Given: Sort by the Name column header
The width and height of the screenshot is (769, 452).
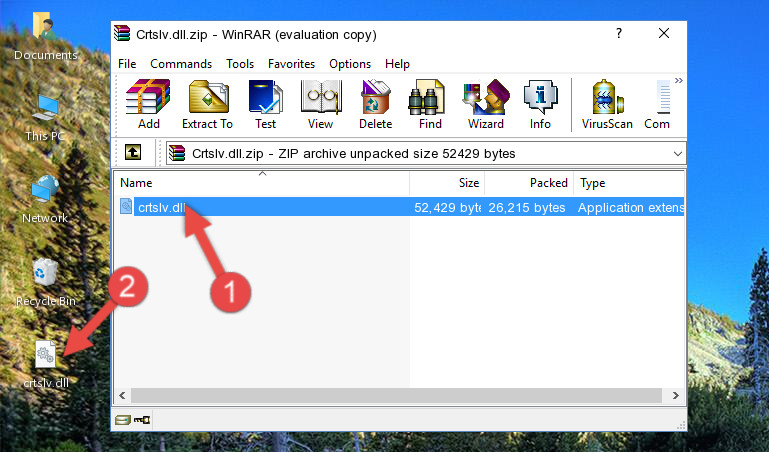Looking at the screenshot, I should click(x=262, y=183).
